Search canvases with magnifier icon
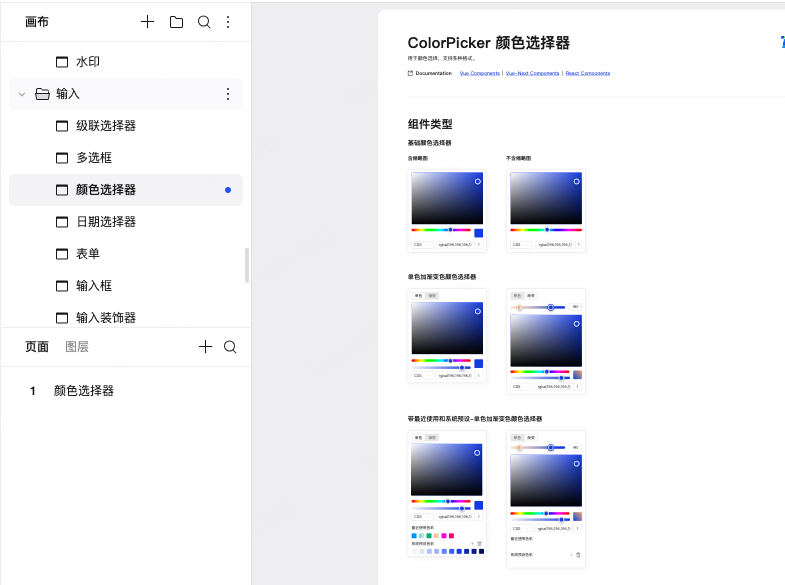Screen dimensions: 785x585 click(204, 22)
